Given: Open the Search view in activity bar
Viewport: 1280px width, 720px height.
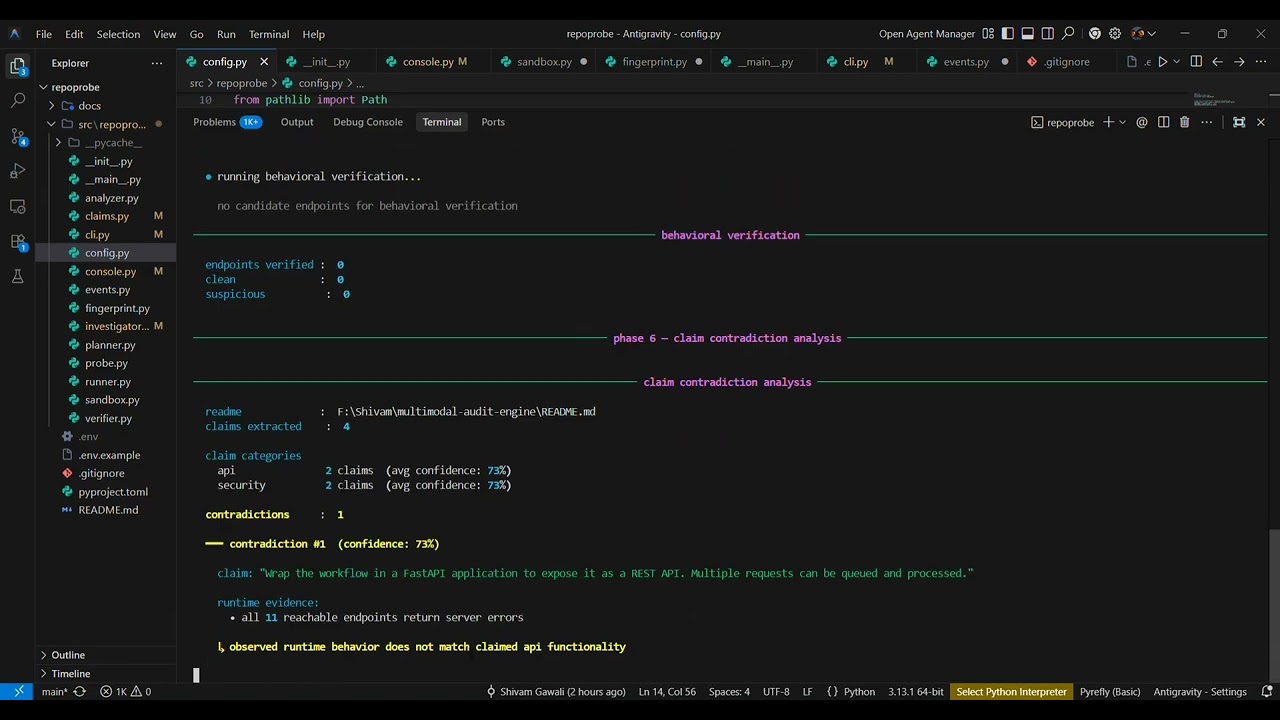Looking at the screenshot, I should [17, 101].
